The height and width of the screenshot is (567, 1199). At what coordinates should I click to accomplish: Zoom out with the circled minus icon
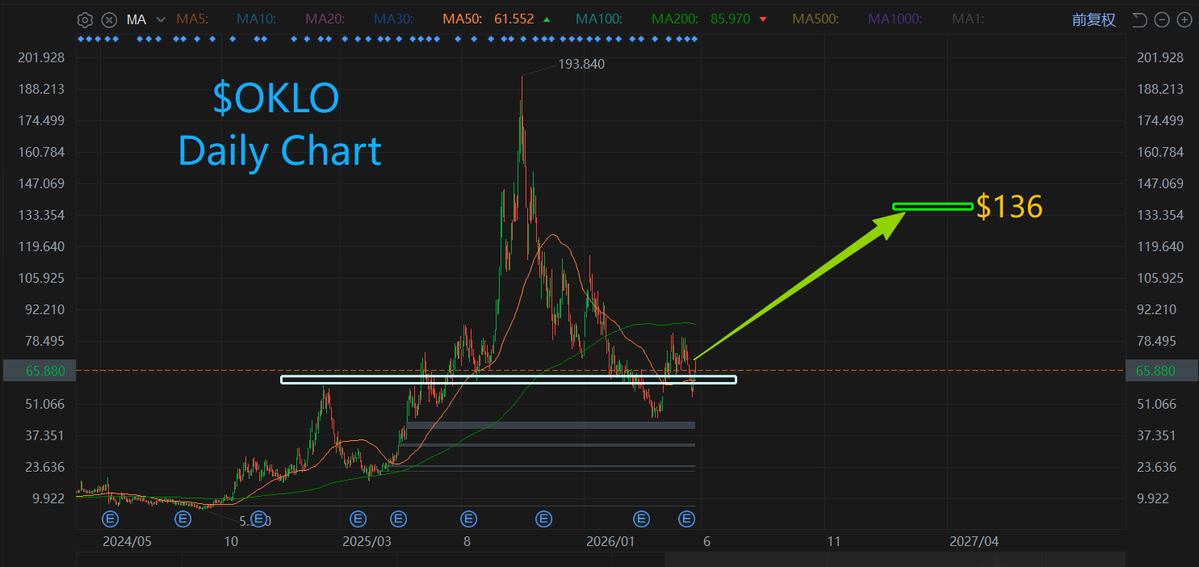click(x=1162, y=20)
